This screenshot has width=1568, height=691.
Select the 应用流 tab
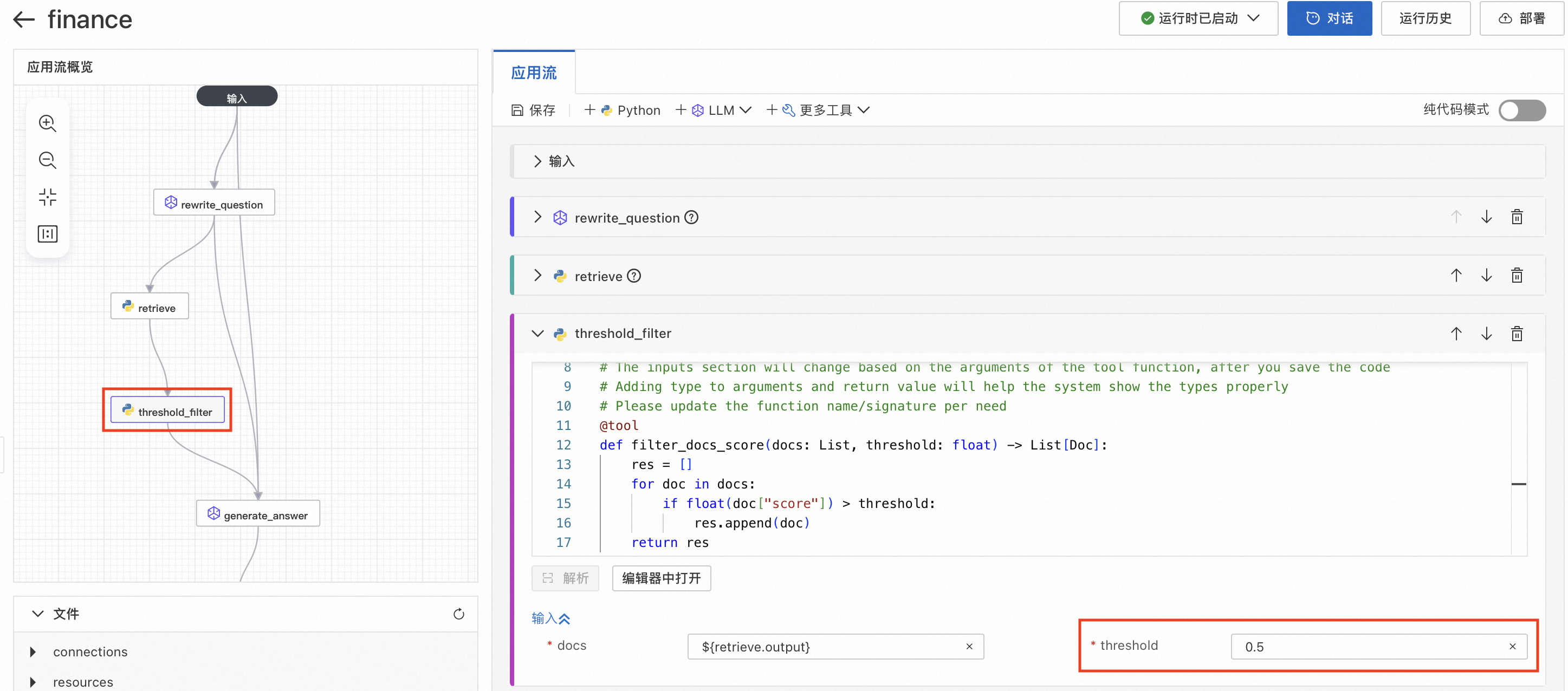533,73
